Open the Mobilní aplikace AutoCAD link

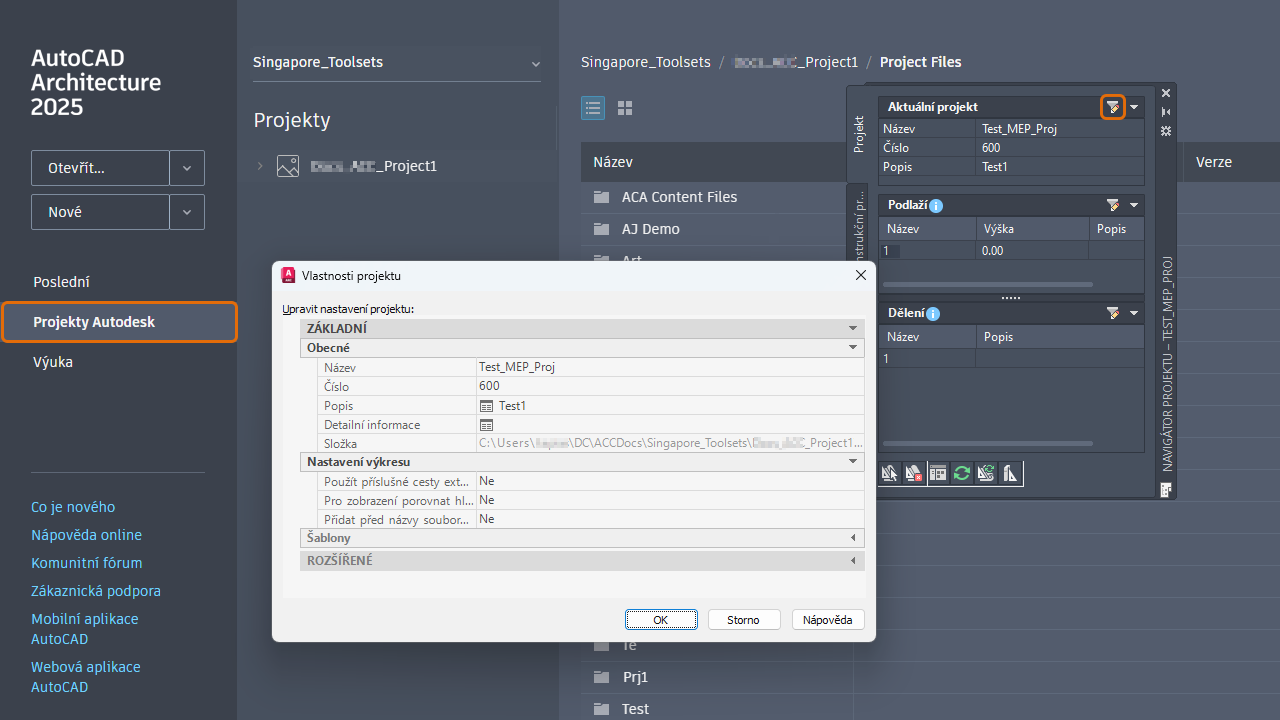(85, 629)
